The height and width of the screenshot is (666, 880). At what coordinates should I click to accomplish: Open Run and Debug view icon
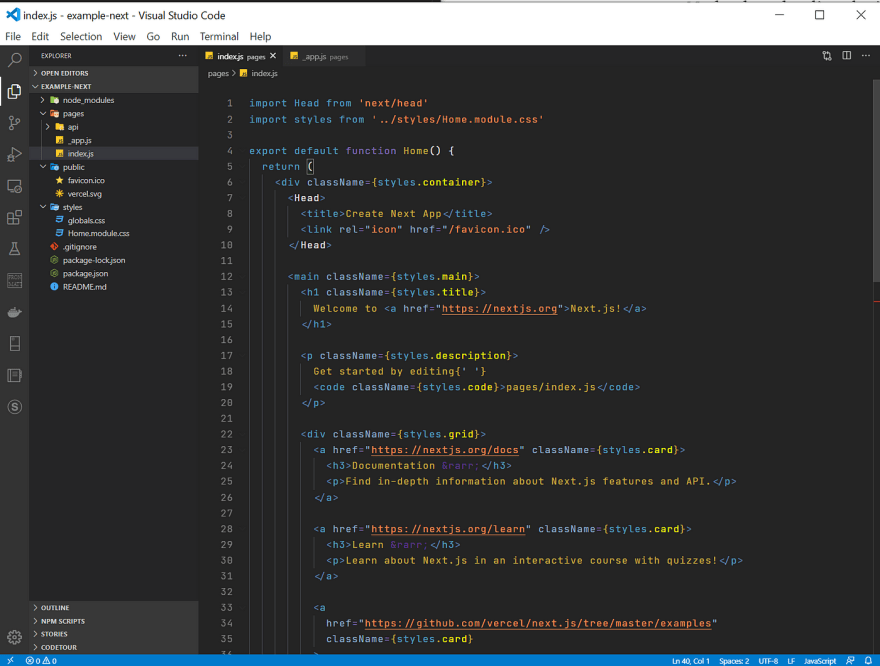pyautogui.click(x=15, y=154)
